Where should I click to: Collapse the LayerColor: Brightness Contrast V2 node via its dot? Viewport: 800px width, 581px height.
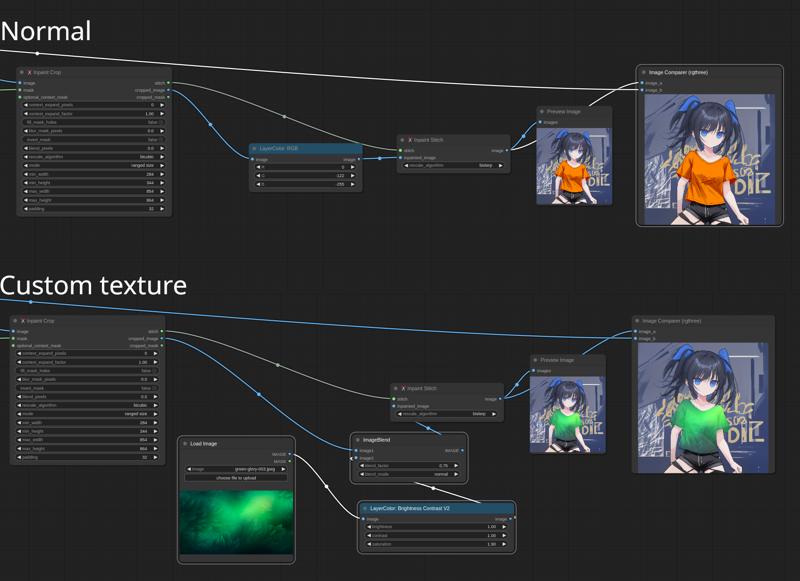tap(365, 509)
